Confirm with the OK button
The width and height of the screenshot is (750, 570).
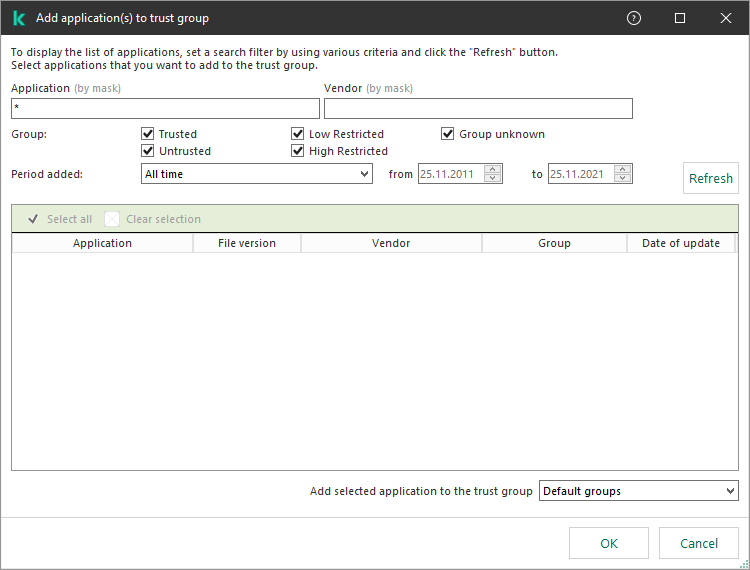click(609, 543)
